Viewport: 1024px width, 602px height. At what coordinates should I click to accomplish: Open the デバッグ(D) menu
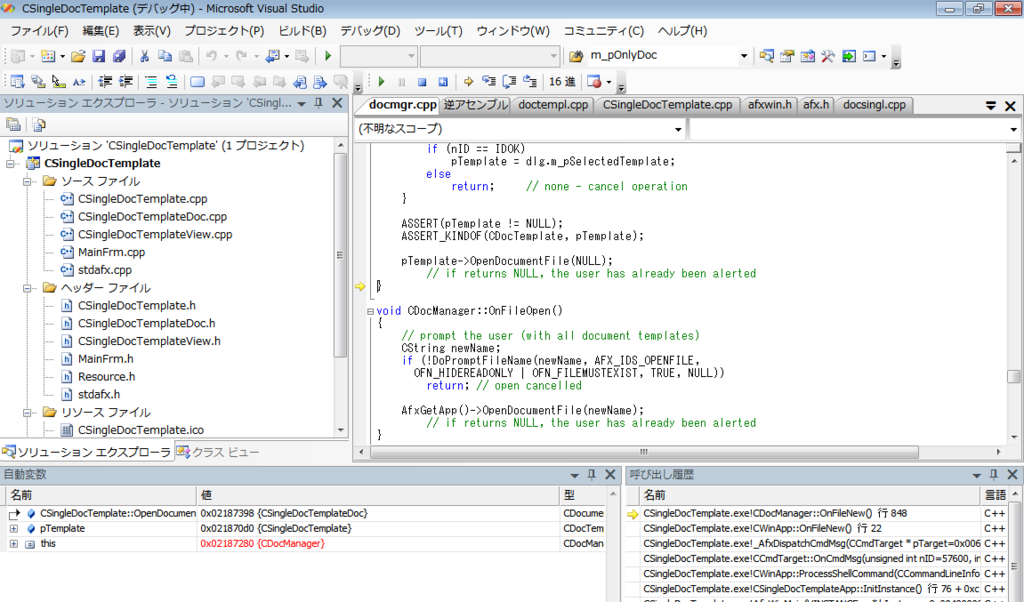pos(370,31)
